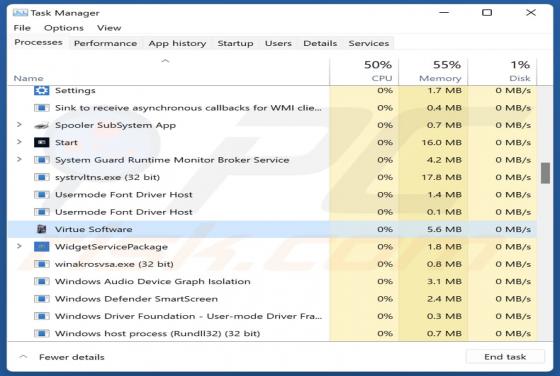Collapse view with Fewer details chevron
Viewport: 560px width, 376px height.
[23, 356]
